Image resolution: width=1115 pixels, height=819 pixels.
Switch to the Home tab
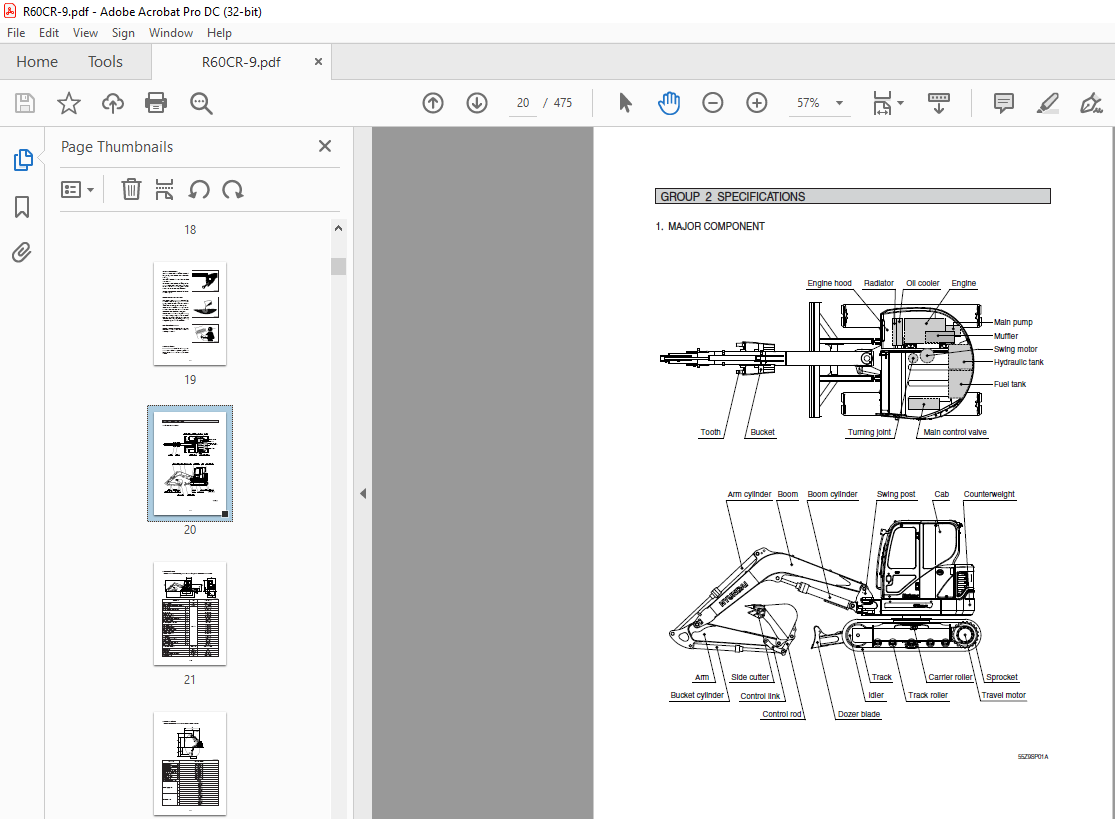click(37, 62)
